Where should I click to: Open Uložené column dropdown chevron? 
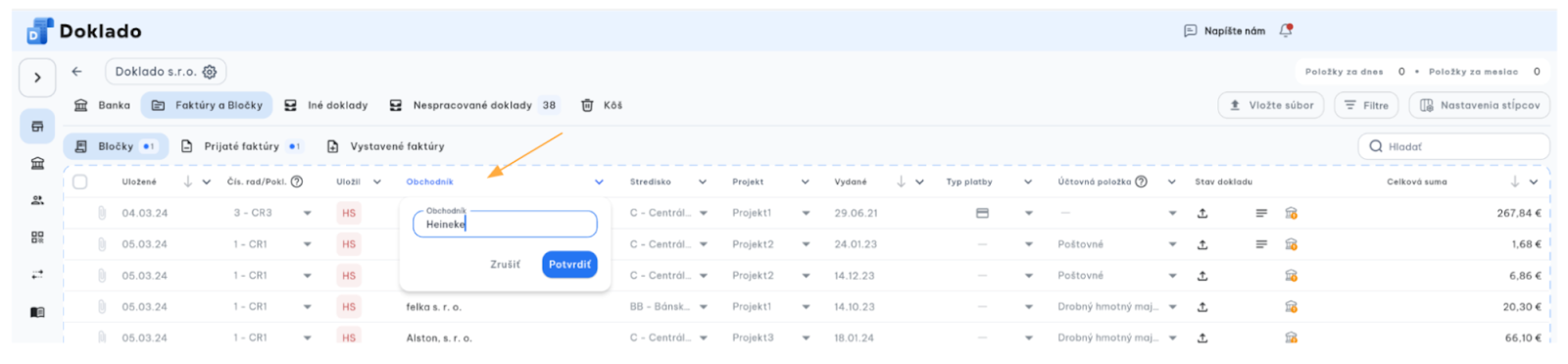tap(206, 182)
